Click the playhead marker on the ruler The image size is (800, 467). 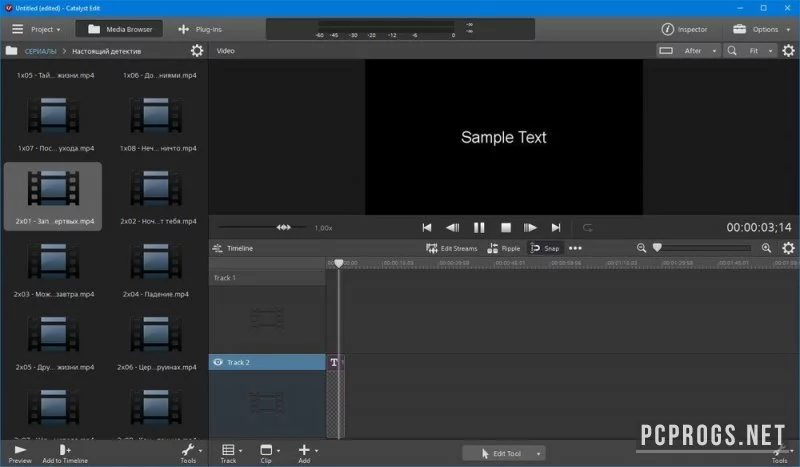pos(338,263)
